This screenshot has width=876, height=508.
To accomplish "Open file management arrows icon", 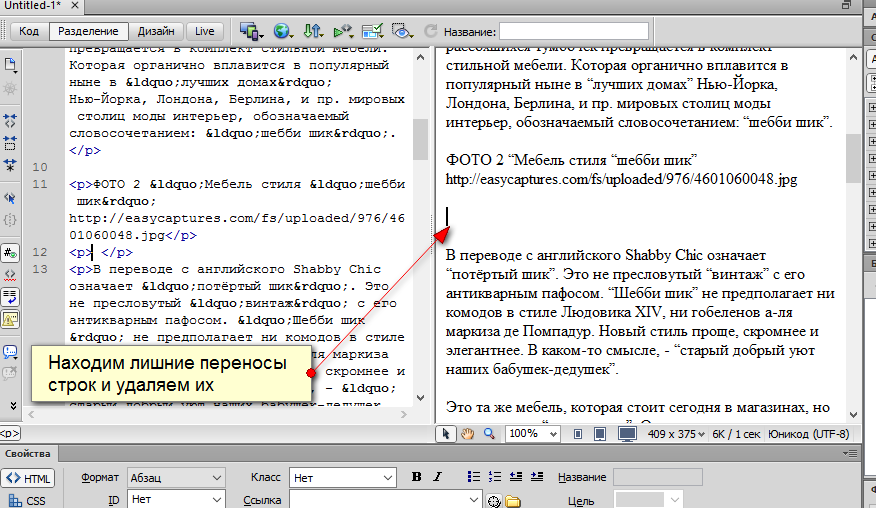I will coord(314,31).
